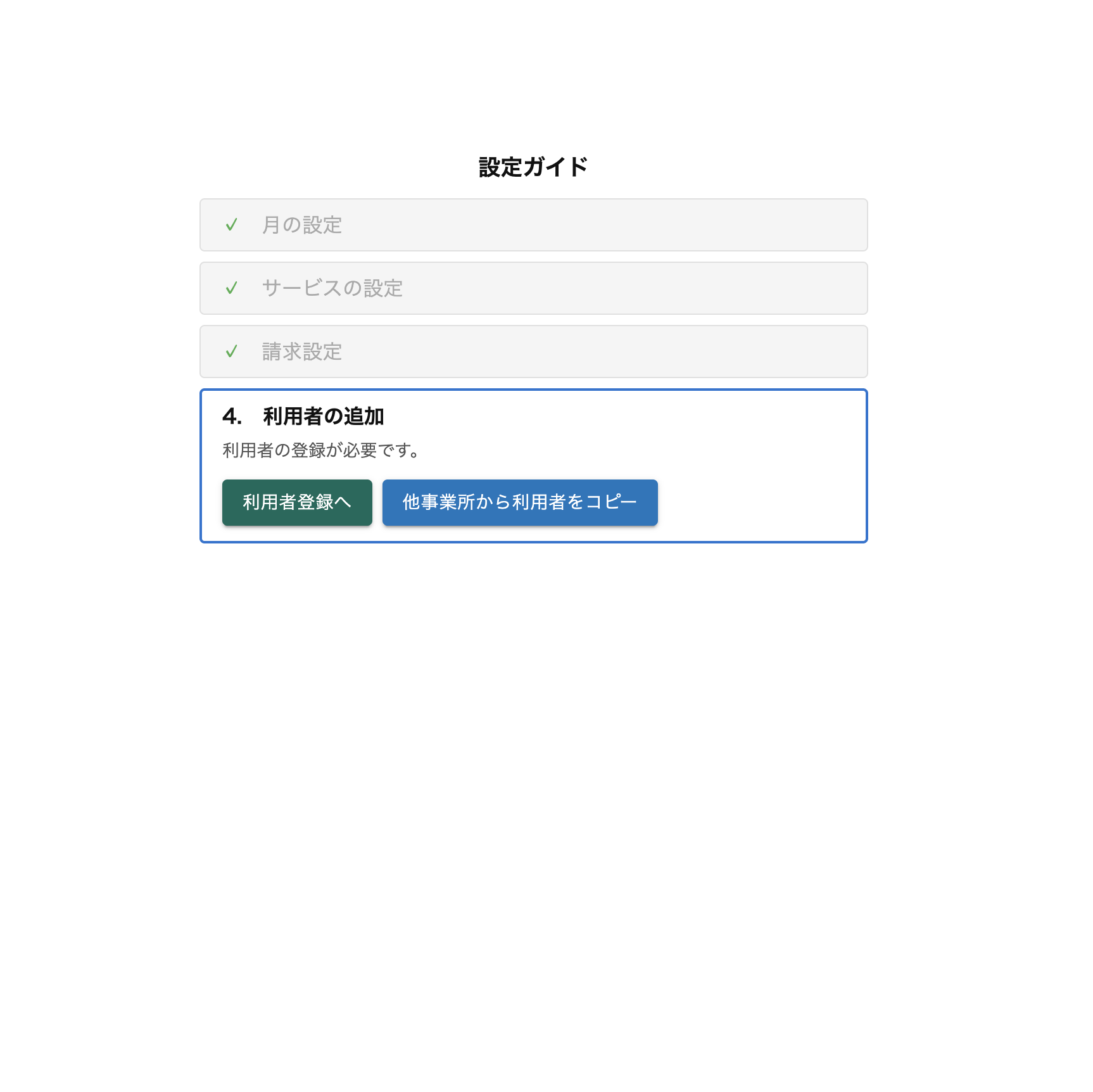Click the 利用者の追加 step heading
Image resolution: width=1093 pixels, height=1092 pixels.
point(324,416)
